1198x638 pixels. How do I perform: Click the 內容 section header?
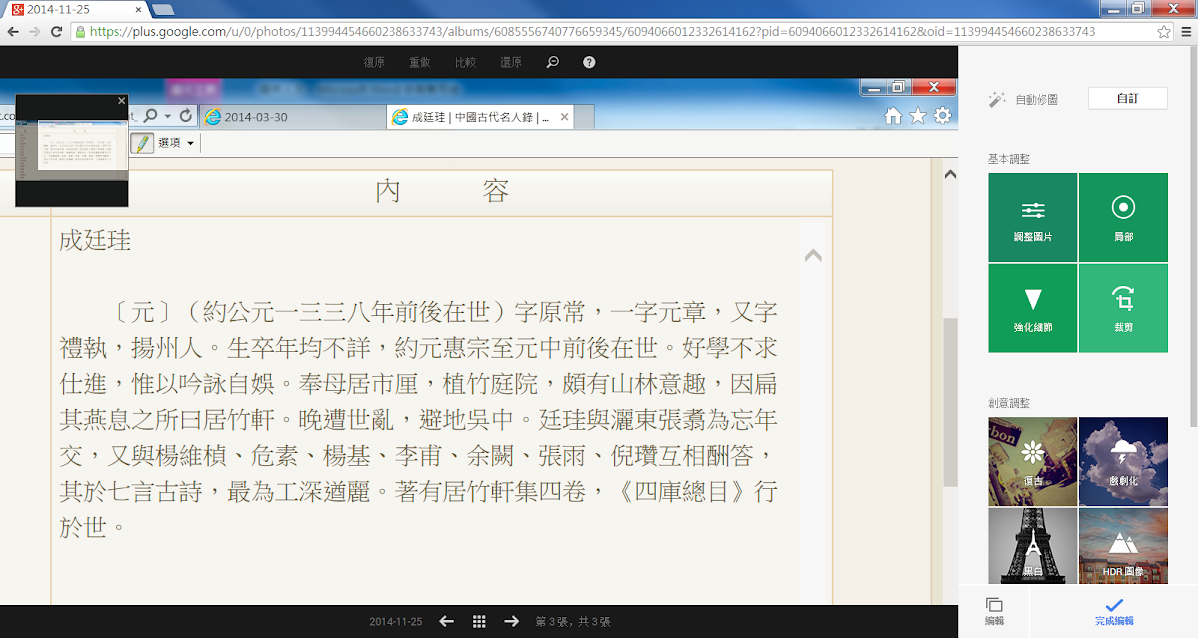point(442,191)
